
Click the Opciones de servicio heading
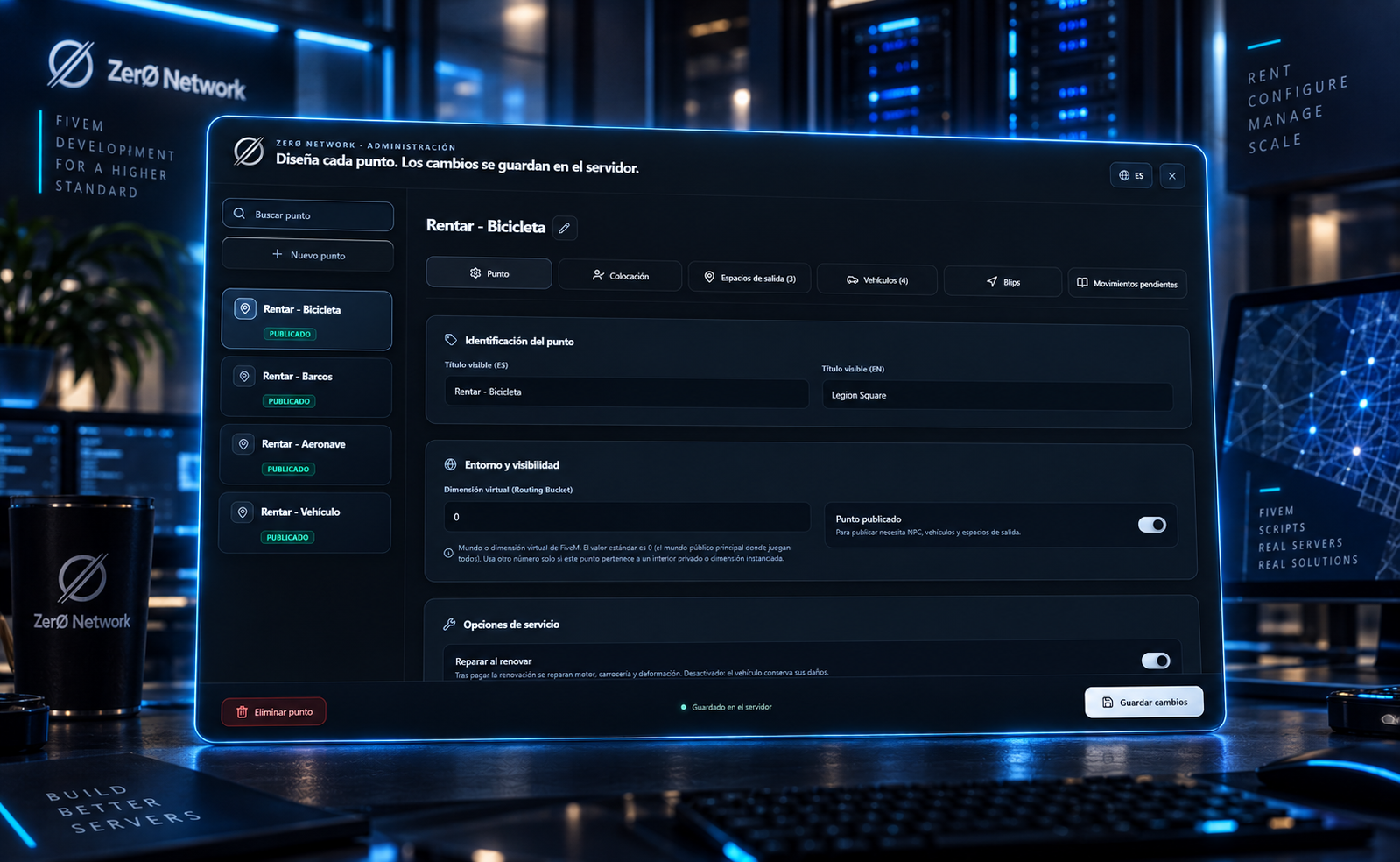(511, 625)
